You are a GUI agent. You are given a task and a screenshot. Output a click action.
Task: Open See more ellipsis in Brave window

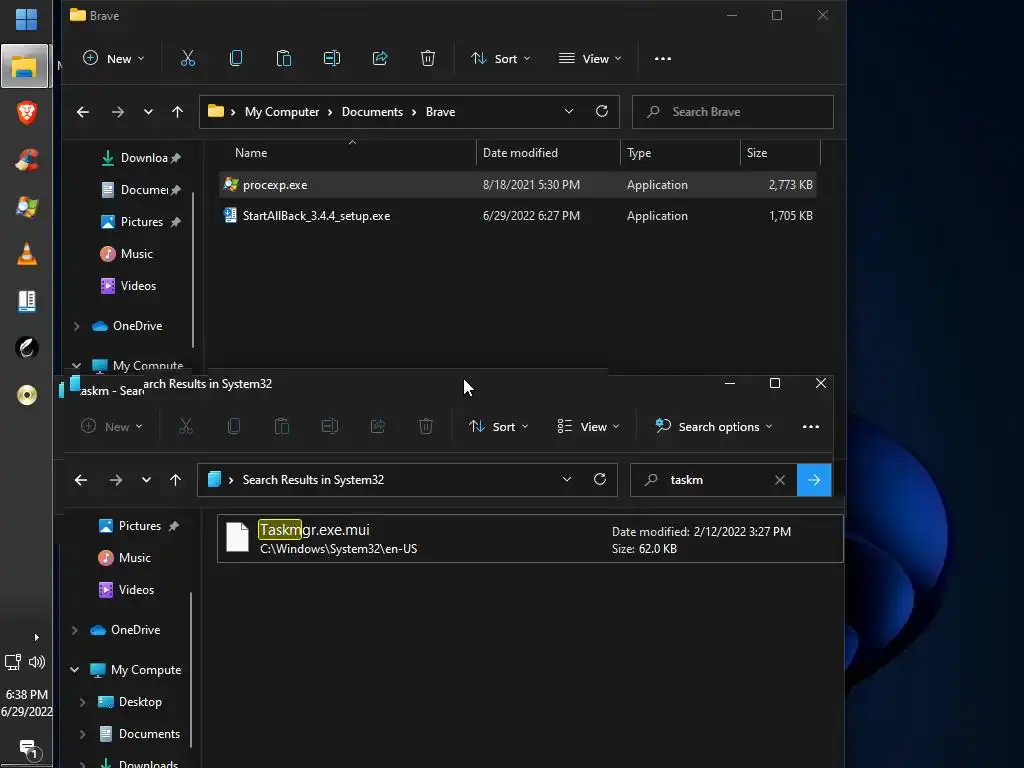(x=663, y=59)
